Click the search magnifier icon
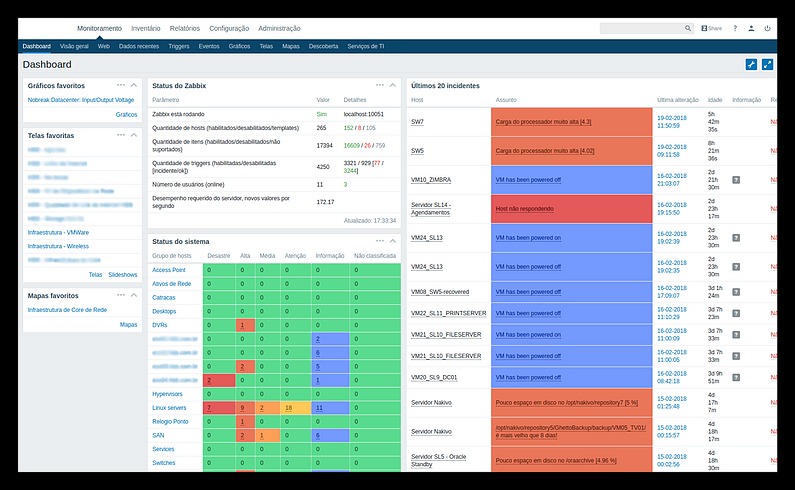 [x=687, y=29]
